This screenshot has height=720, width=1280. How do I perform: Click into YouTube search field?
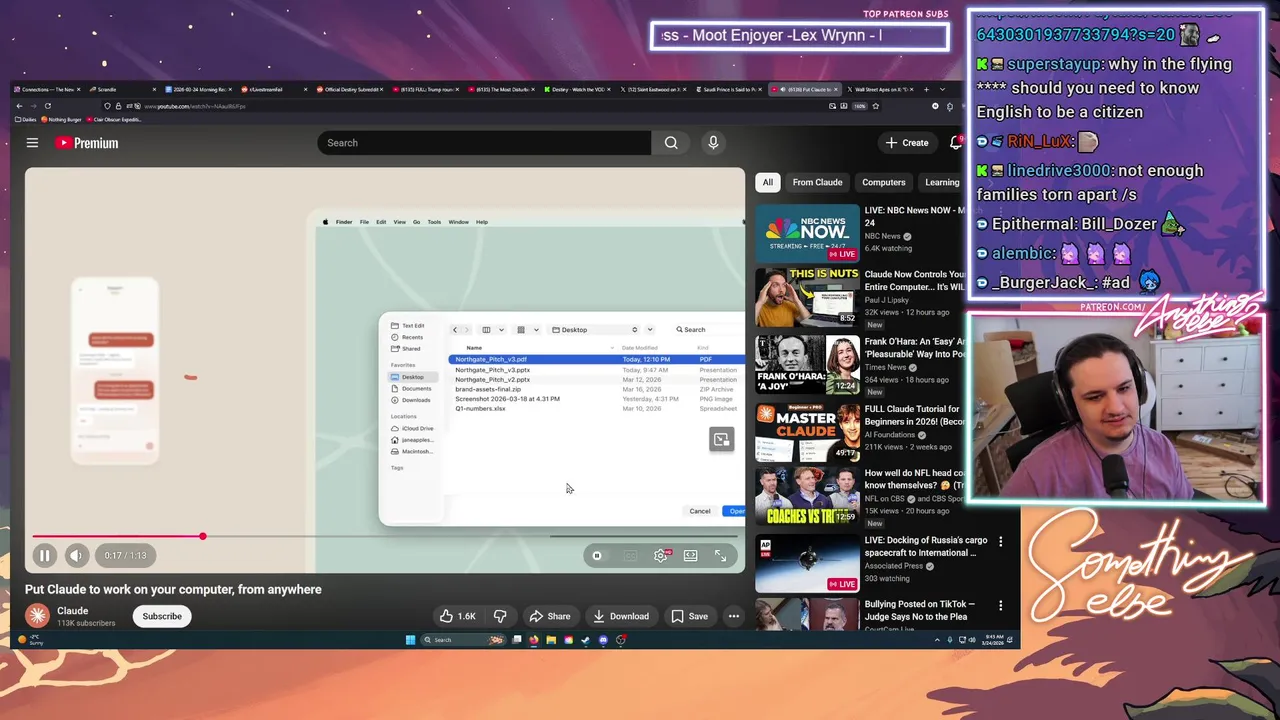484,143
